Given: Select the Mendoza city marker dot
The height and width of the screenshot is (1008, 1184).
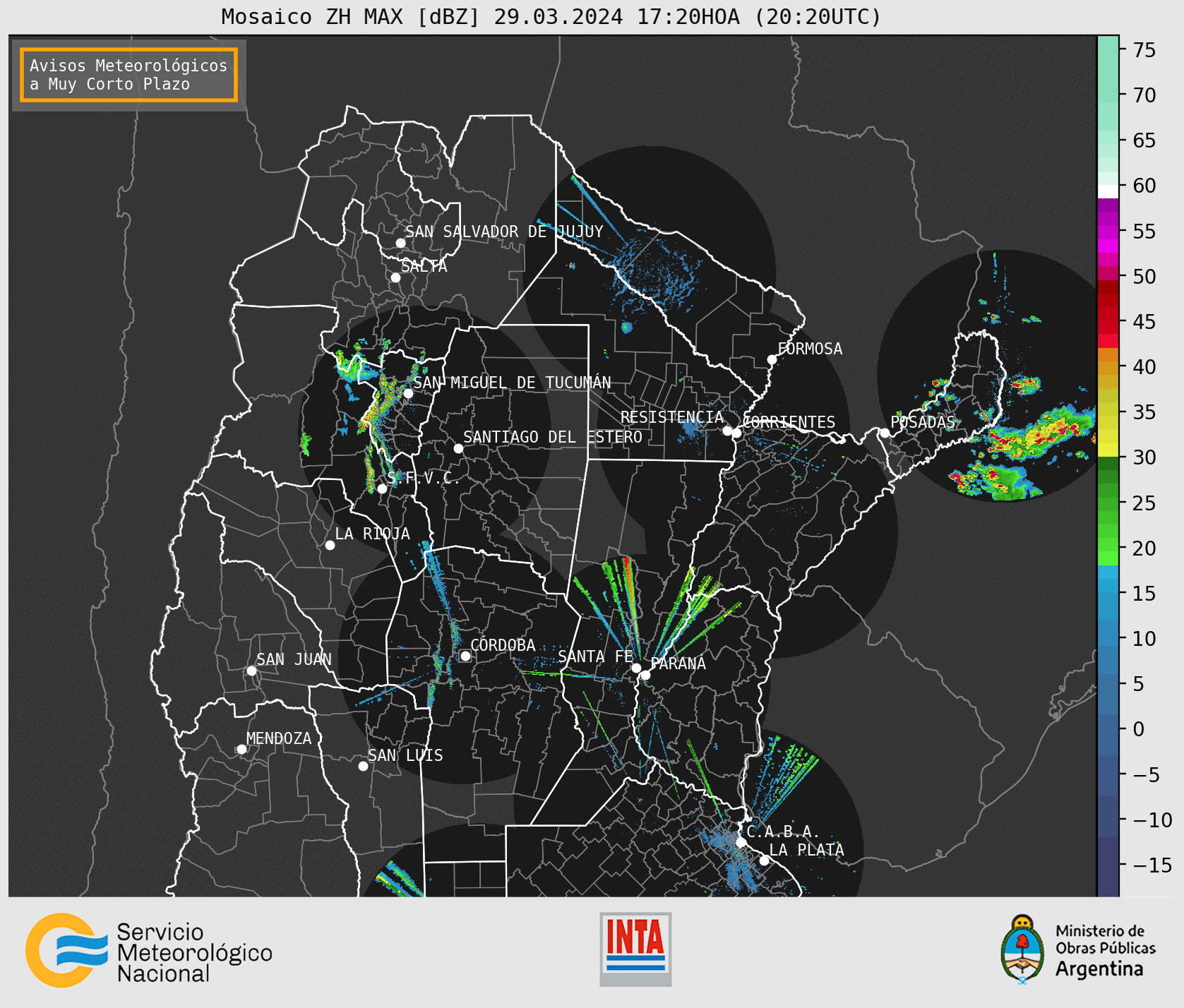Looking at the screenshot, I should (x=241, y=749).
